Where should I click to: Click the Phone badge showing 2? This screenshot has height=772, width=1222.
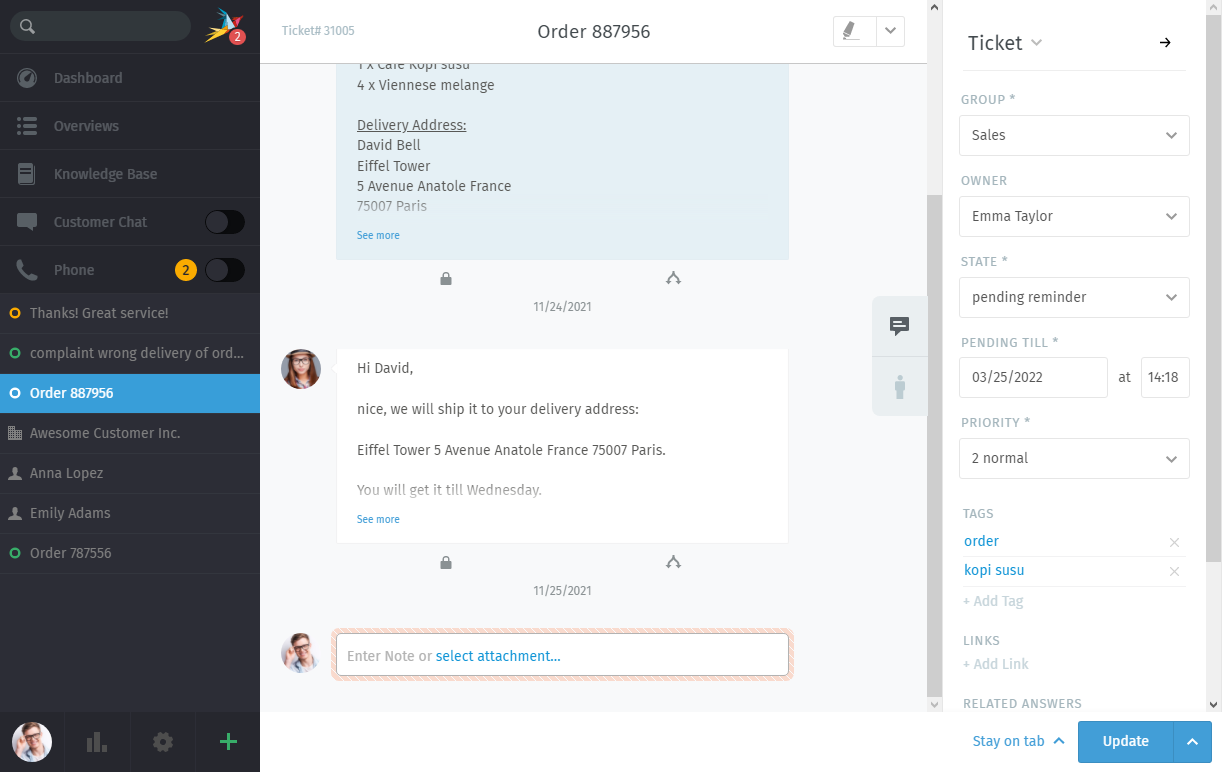pyautogui.click(x=185, y=270)
